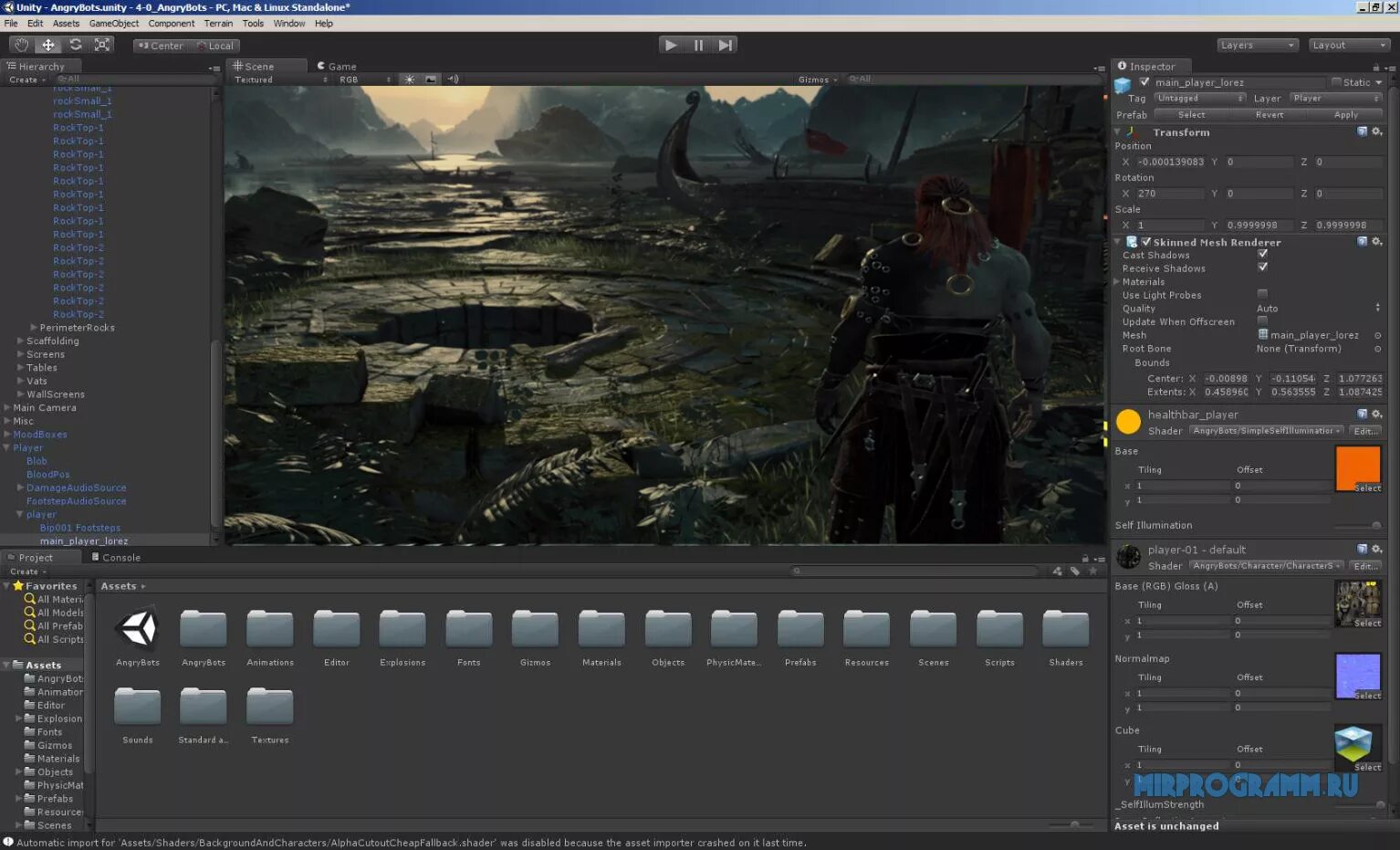Select the Move tool in toolbar
This screenshot has width=1400, height=850.
[x=48, y=45]
